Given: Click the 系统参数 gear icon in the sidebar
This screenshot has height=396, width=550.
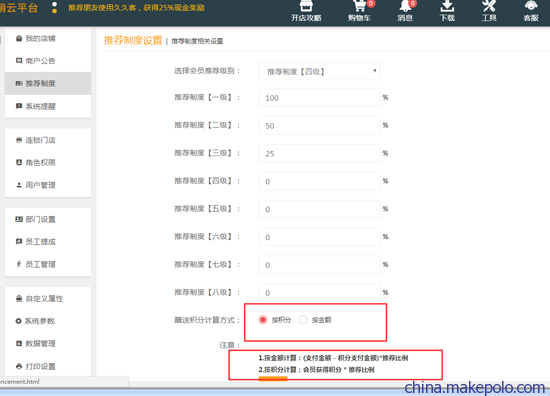Looking at the screenshot, I should [18, 321].
